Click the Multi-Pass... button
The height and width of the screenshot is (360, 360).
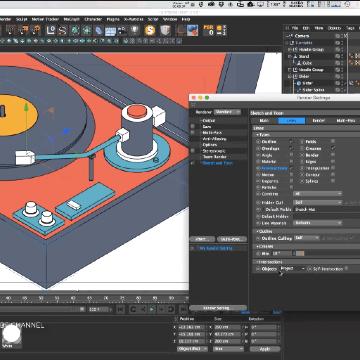coord(232,239)
